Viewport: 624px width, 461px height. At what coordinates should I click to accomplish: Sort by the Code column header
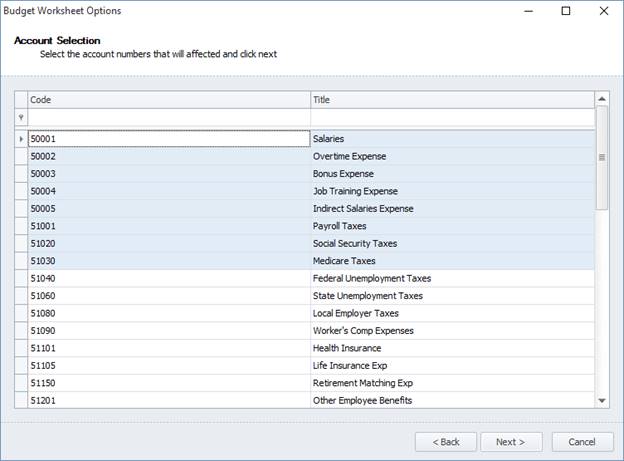click(x=168, y=100)
